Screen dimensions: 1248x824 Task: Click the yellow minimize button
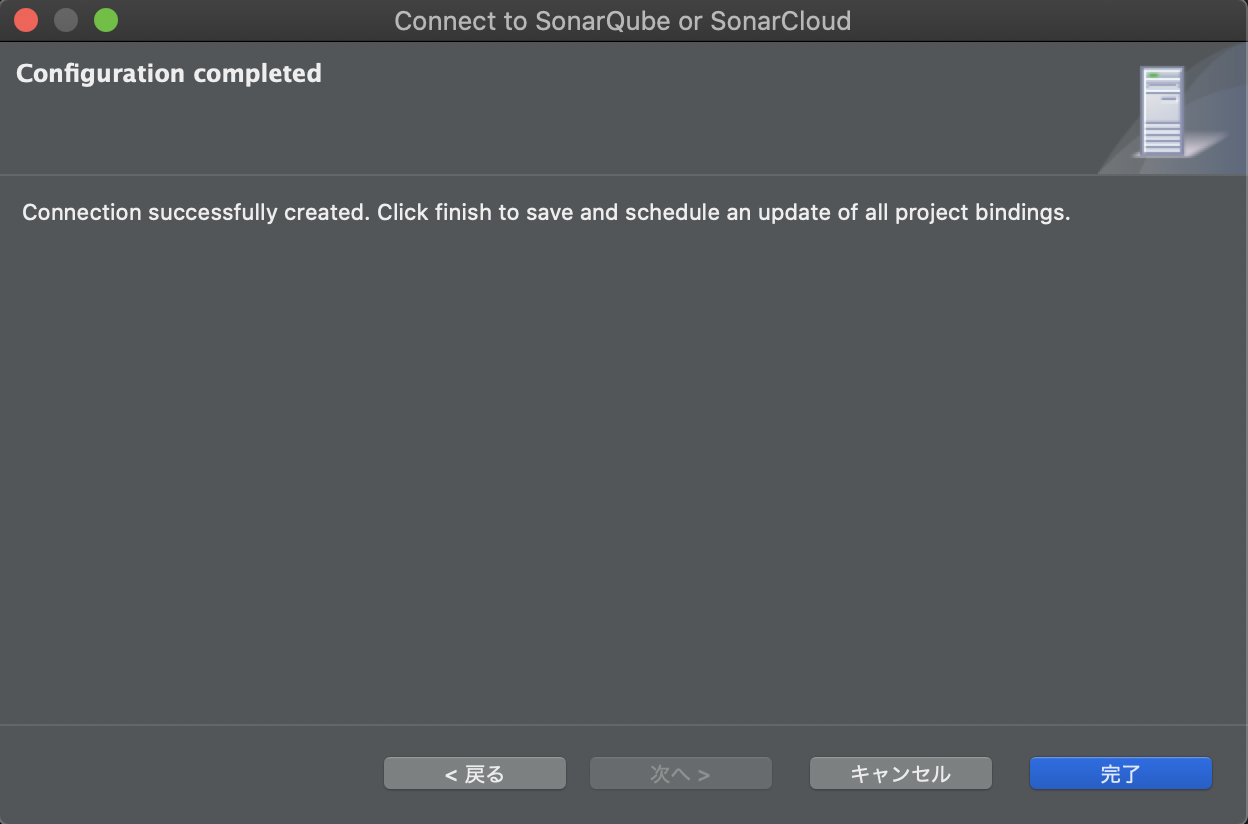(x=65, y=19)
